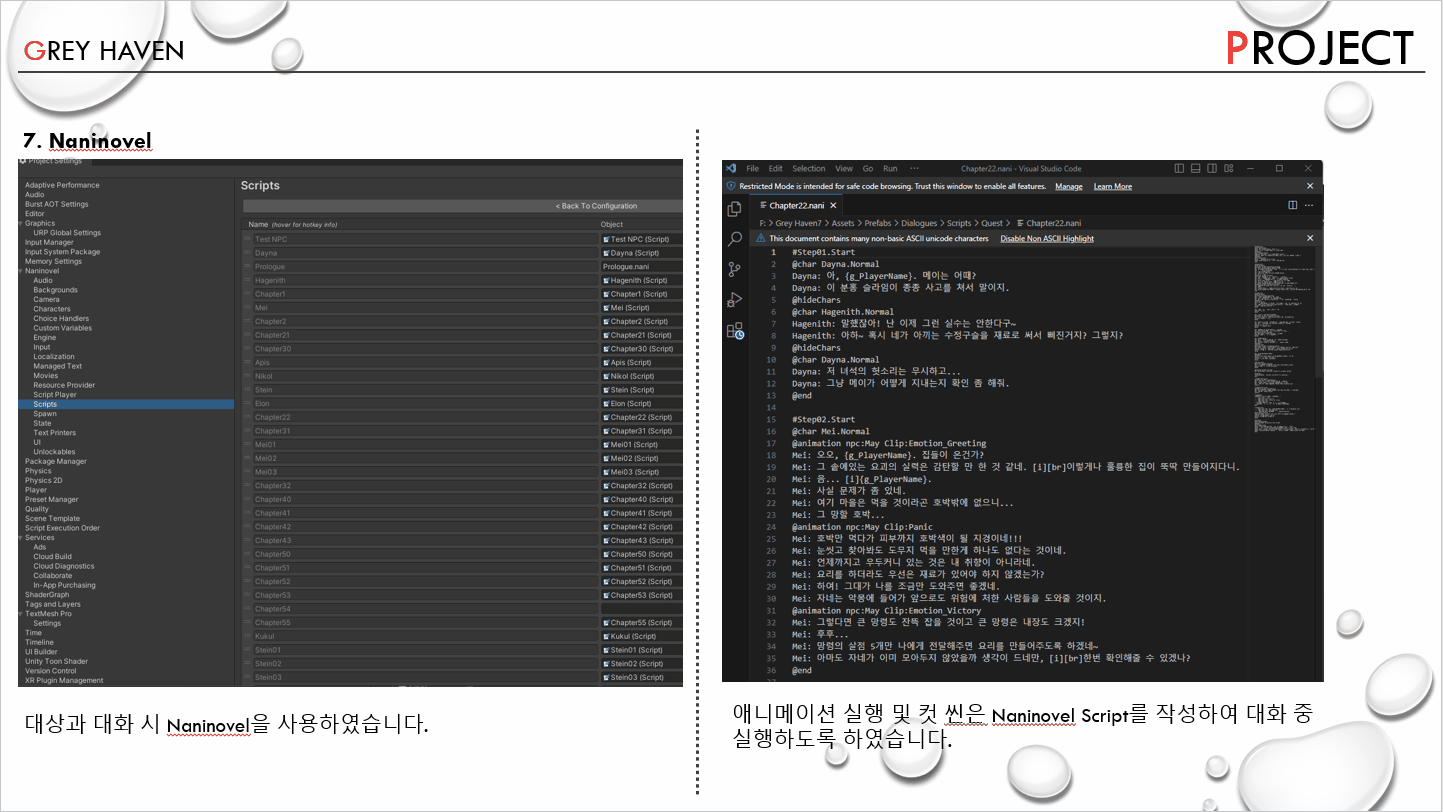Open Run and Debug in VS Code activity bar
Image resolution: width=1443 pixels, height=812 pixels.
(x=735, y=299)
